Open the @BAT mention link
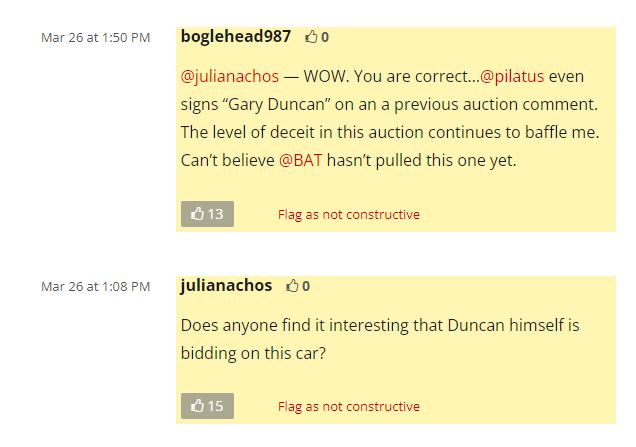636x447 pixels. [300, 160]
